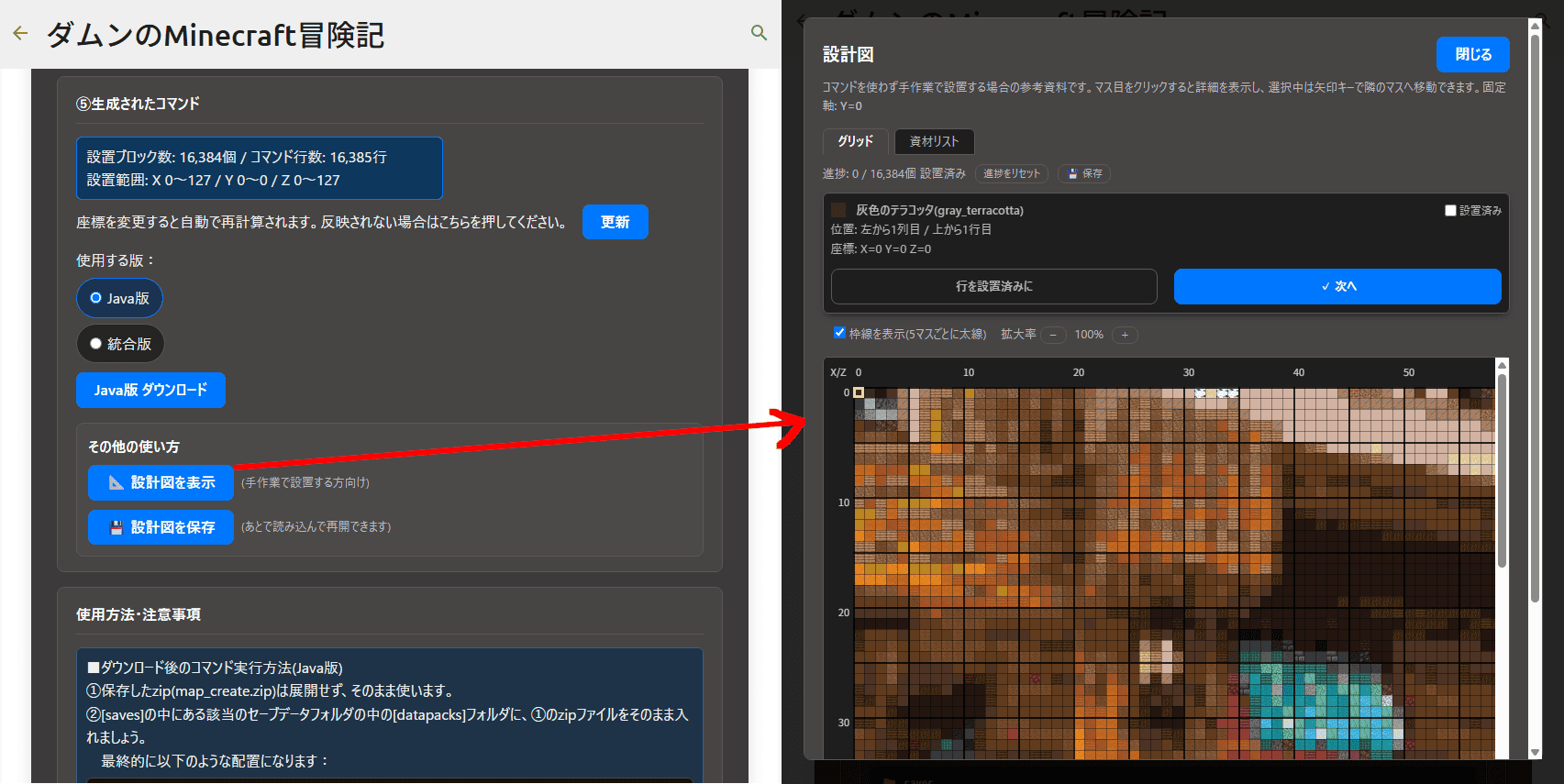
Task: Select the 統合版 radio option
Action: (120, 344)
